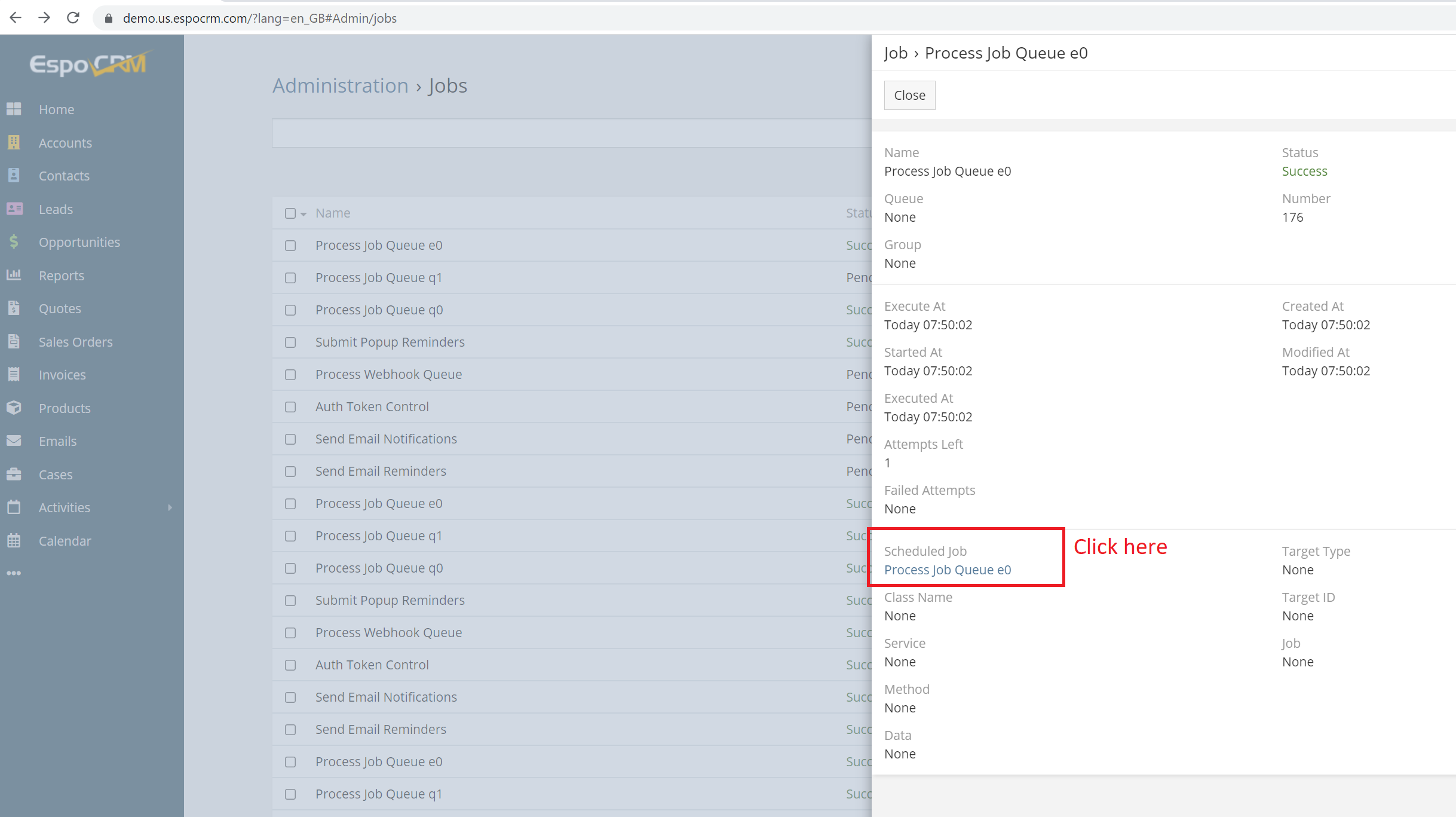Click the Cases briefcase icon
This screenshot has height=817, width=1456.
[x=14, y=474]
